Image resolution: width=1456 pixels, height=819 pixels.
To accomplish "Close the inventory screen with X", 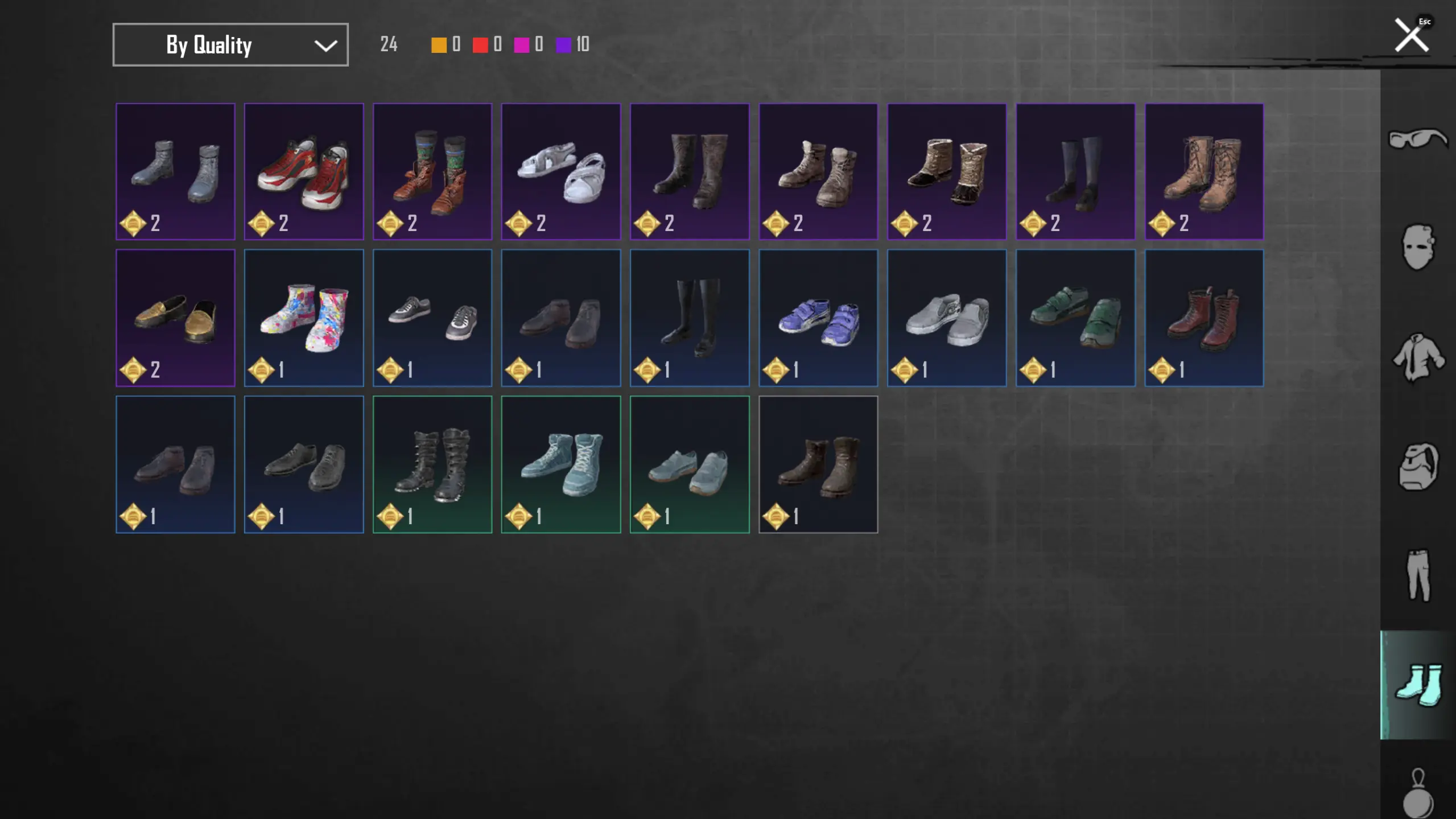I will click(1411, 35).
